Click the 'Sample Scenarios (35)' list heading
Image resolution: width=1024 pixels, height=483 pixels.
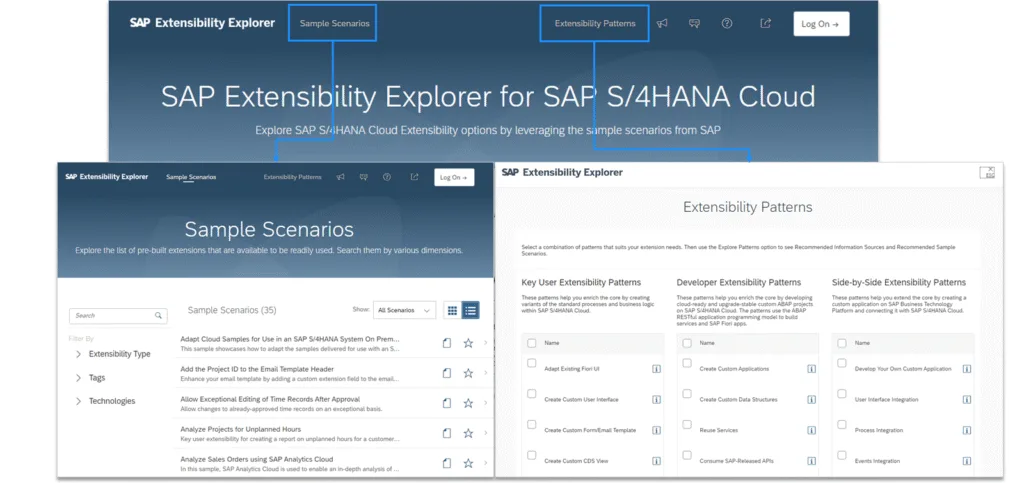(x=232, y=311)
